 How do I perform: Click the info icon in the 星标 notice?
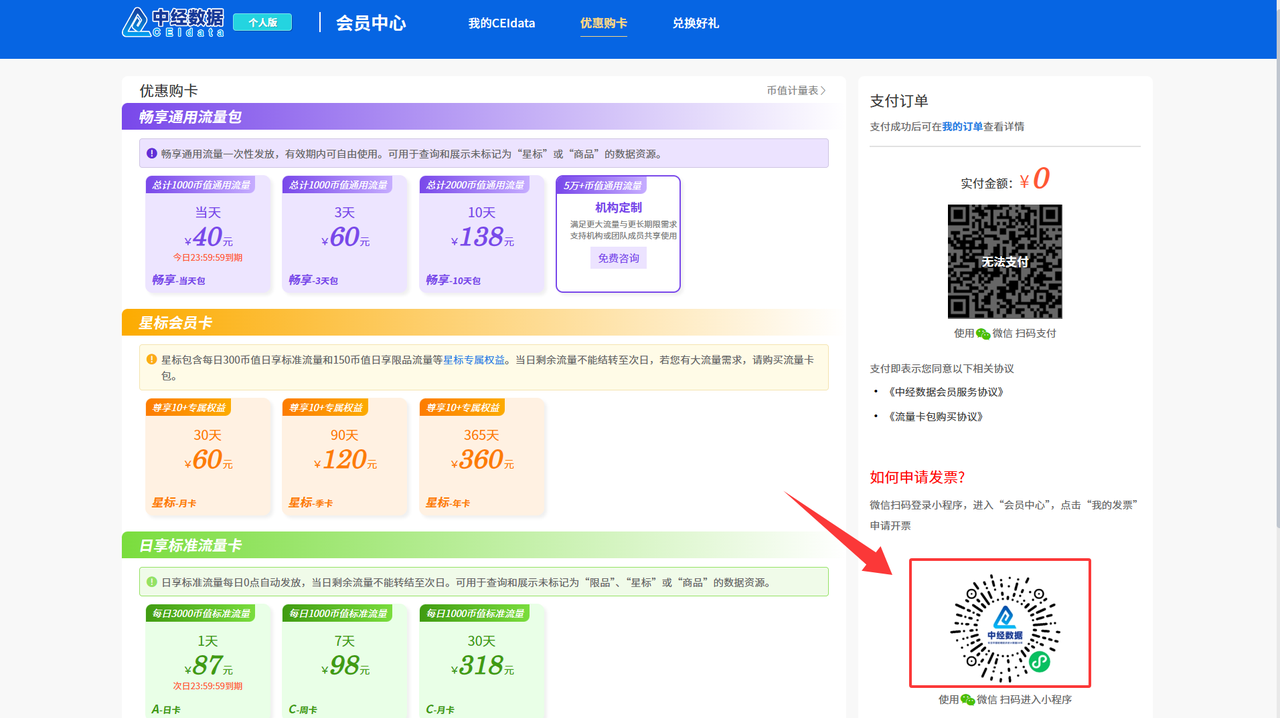[x=152, y=359]
